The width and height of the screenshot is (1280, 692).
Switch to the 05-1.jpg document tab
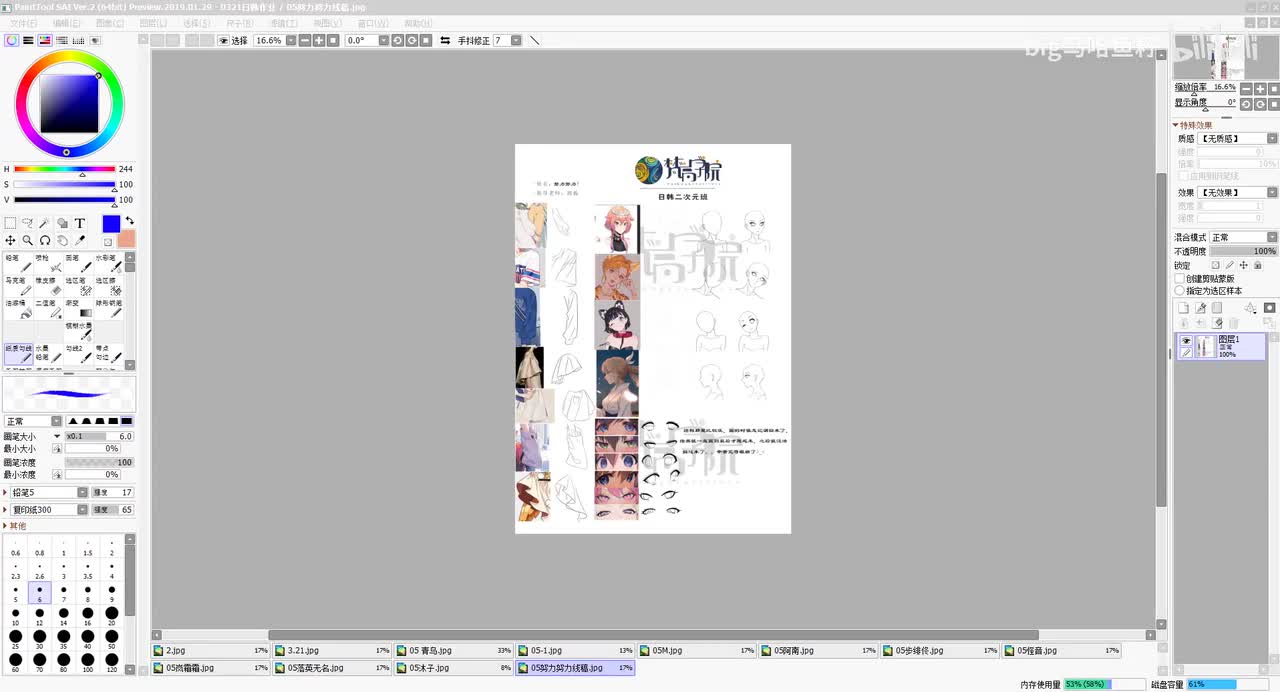pos(575,651)
